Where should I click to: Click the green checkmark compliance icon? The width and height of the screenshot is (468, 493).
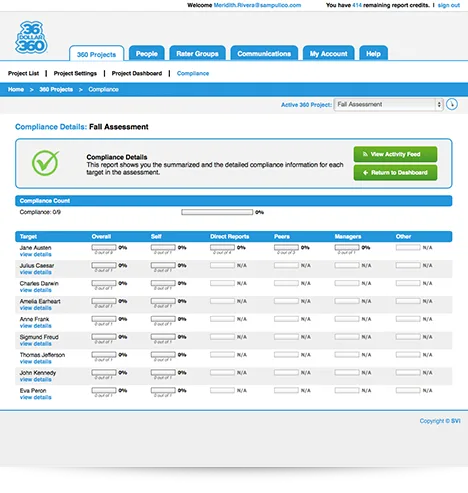[x=45, y=163]
